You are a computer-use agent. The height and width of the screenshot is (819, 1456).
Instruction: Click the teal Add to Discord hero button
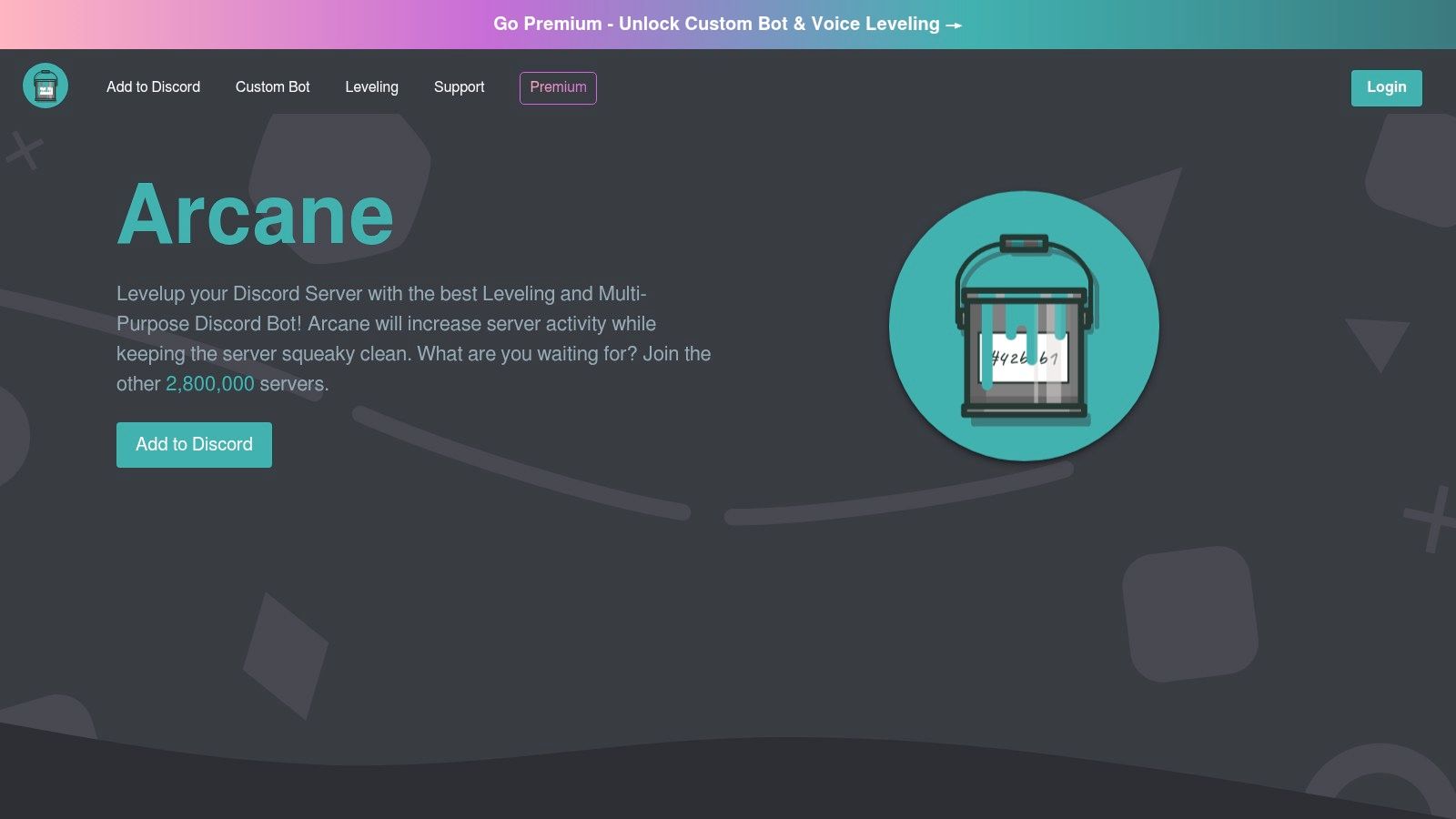point(194,445)
